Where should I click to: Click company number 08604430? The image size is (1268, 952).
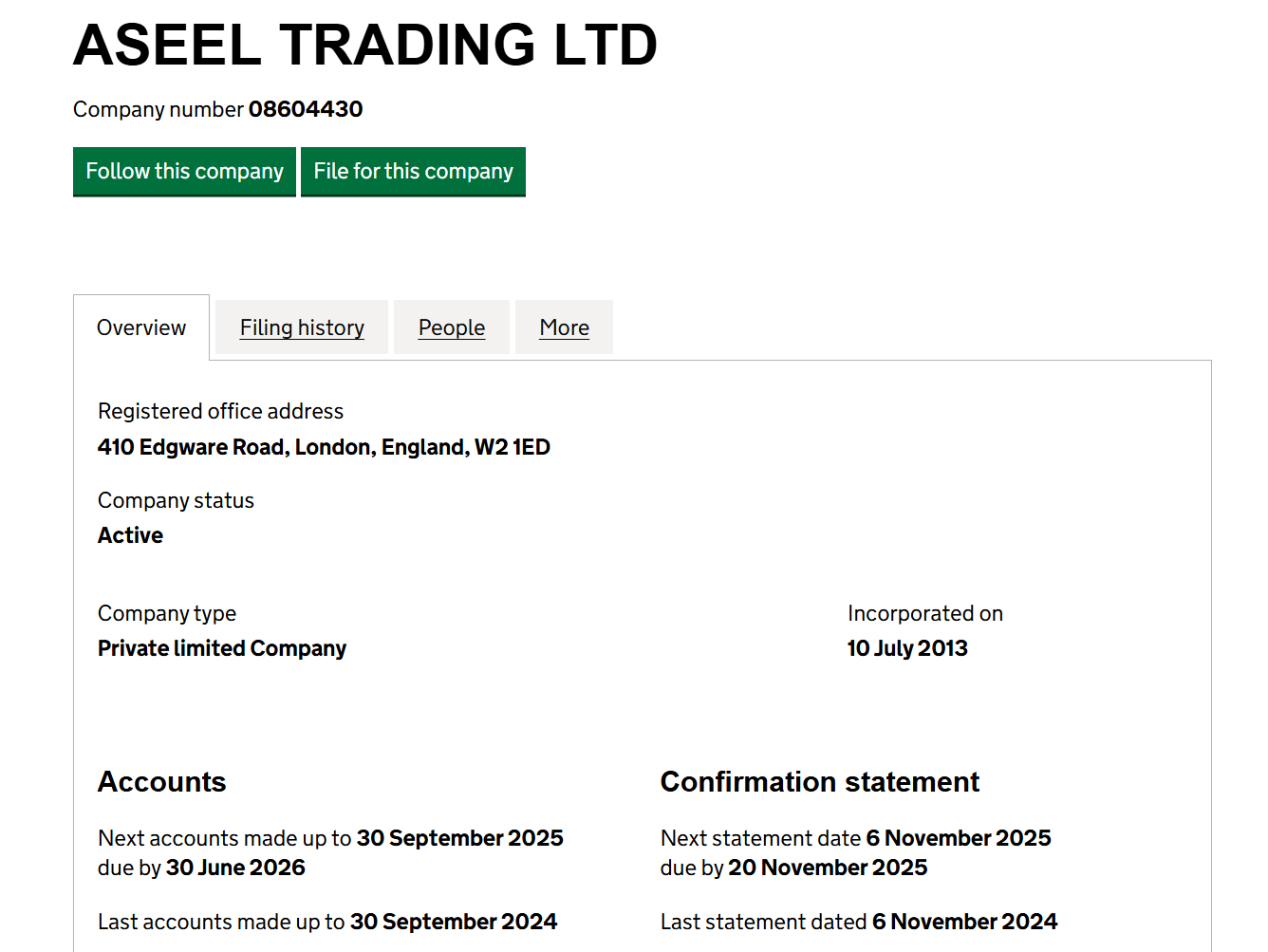[x=305, y=109]
